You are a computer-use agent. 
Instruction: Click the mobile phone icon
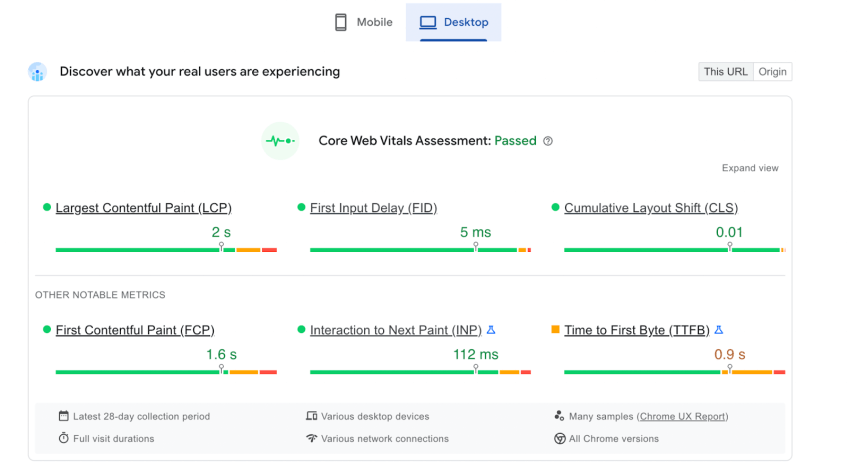341,23
